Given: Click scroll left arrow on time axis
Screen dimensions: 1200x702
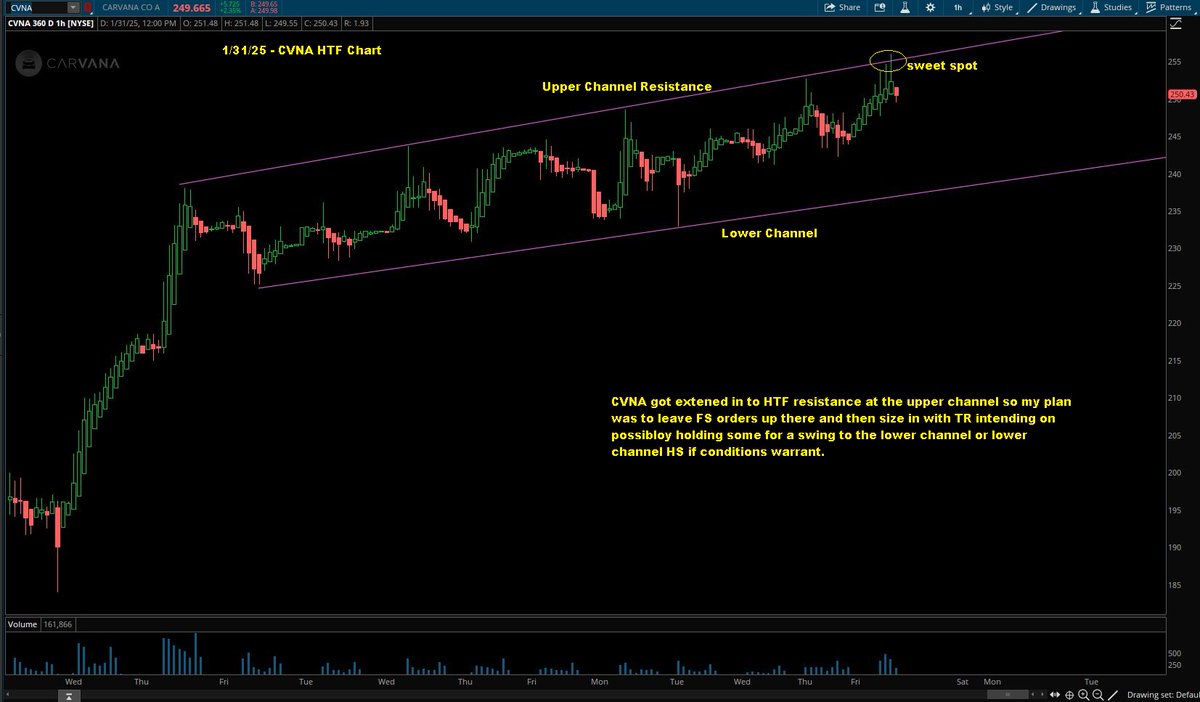Looking at the screenshot, I should point(1033,694).
